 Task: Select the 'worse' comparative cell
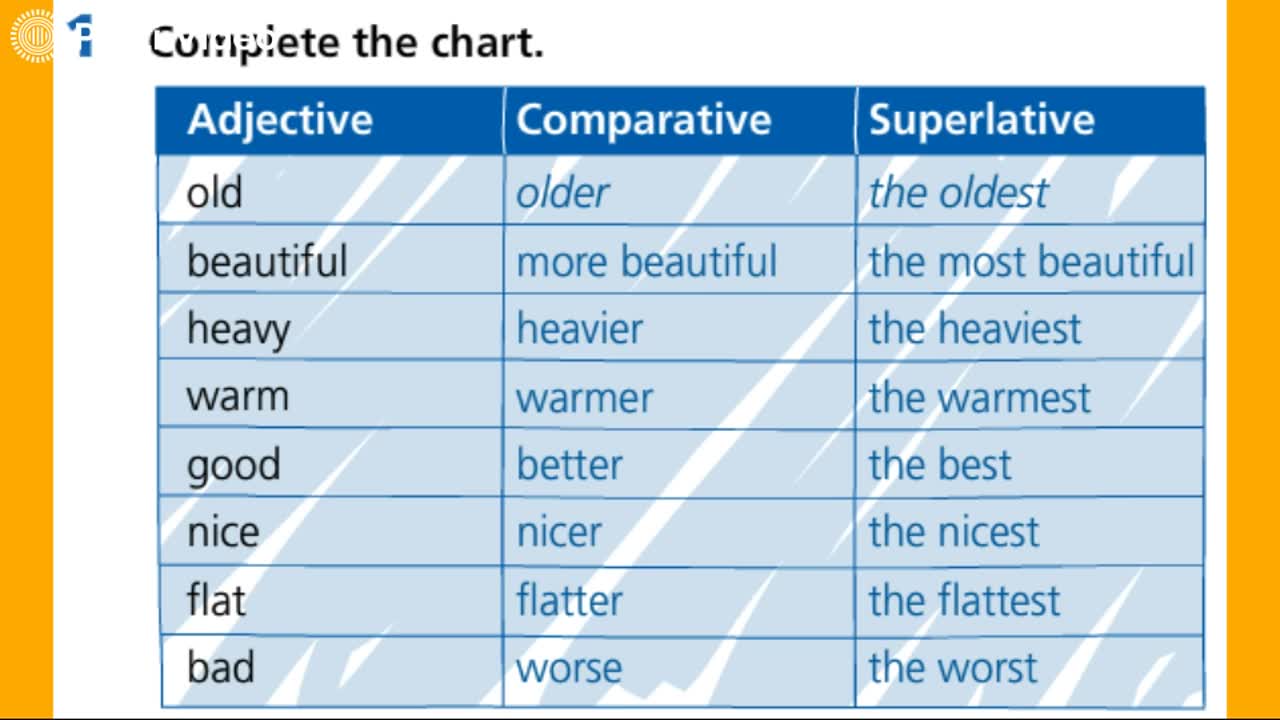(x=680, y=668)
